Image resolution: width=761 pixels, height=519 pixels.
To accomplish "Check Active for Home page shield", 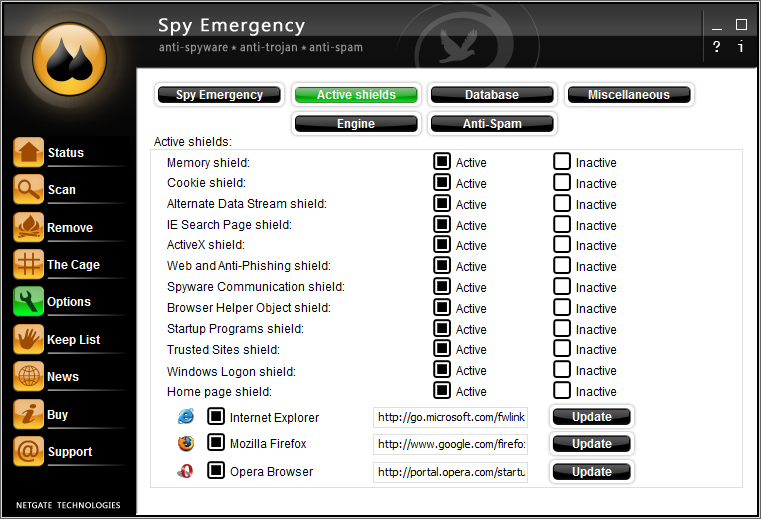I will (442, 390).
